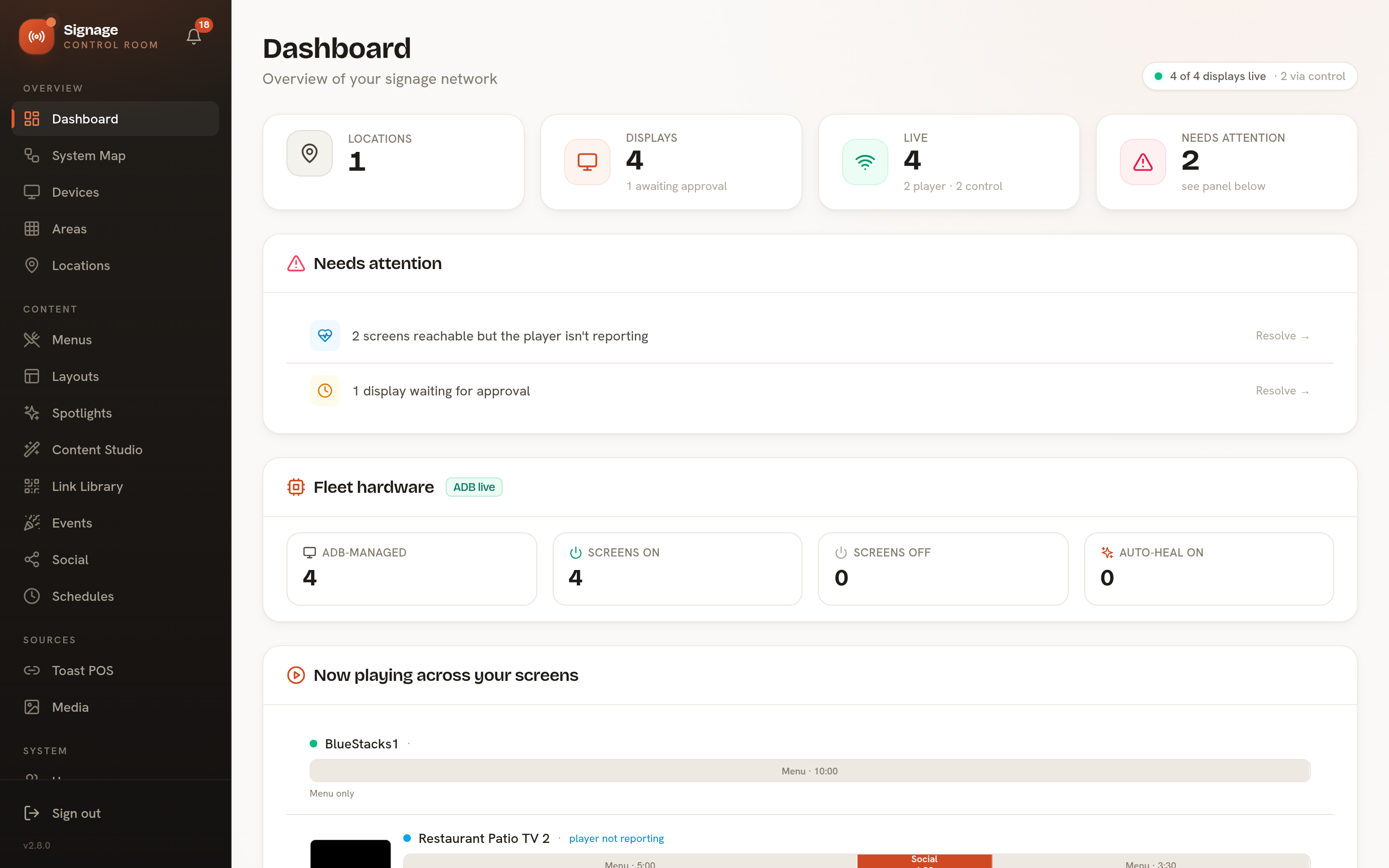Click the BlueStacks1 display name
Screen dimensions: 1389x868
tap(362, 744)
